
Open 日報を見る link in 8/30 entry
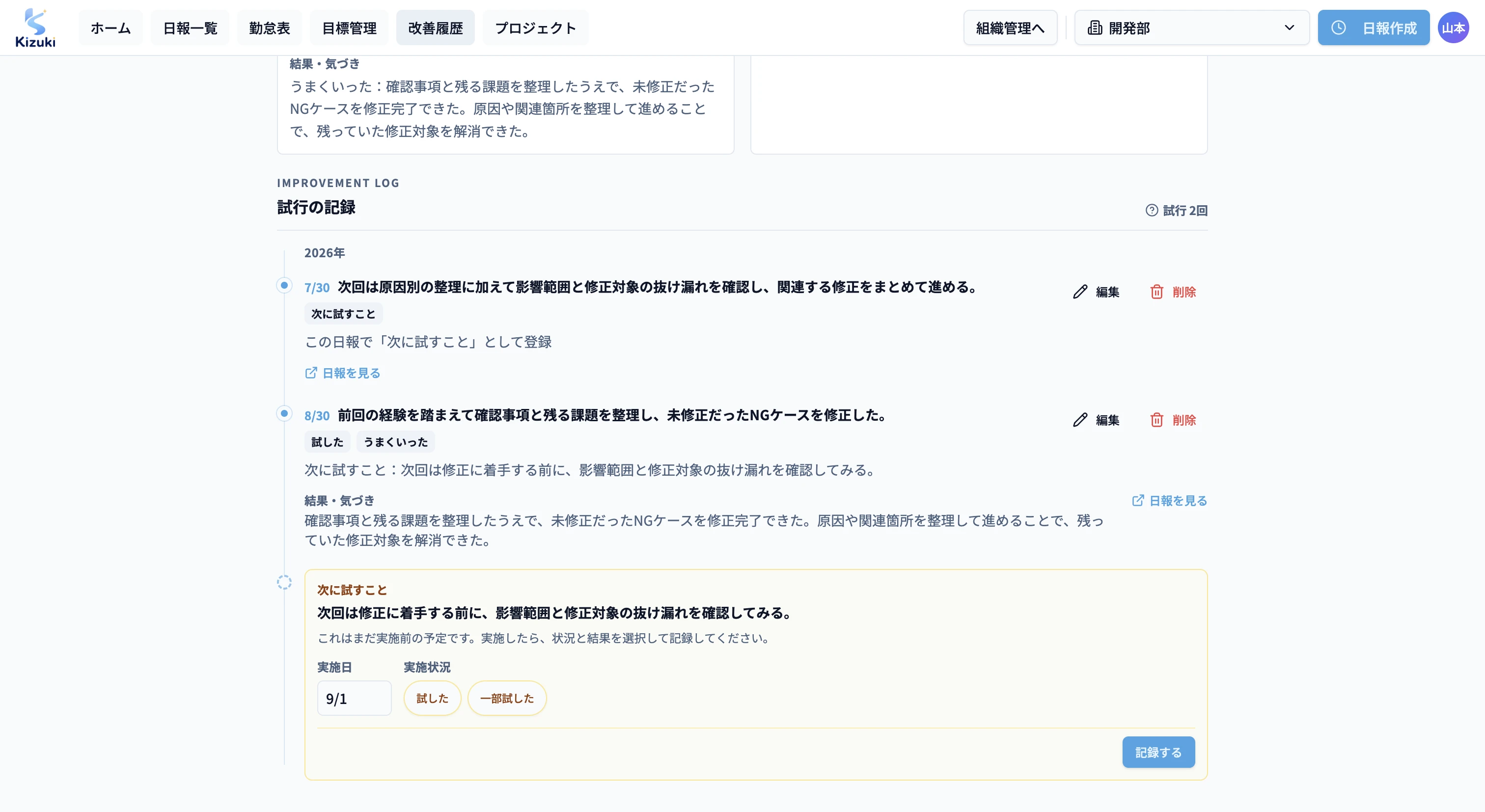[1169, 501]
